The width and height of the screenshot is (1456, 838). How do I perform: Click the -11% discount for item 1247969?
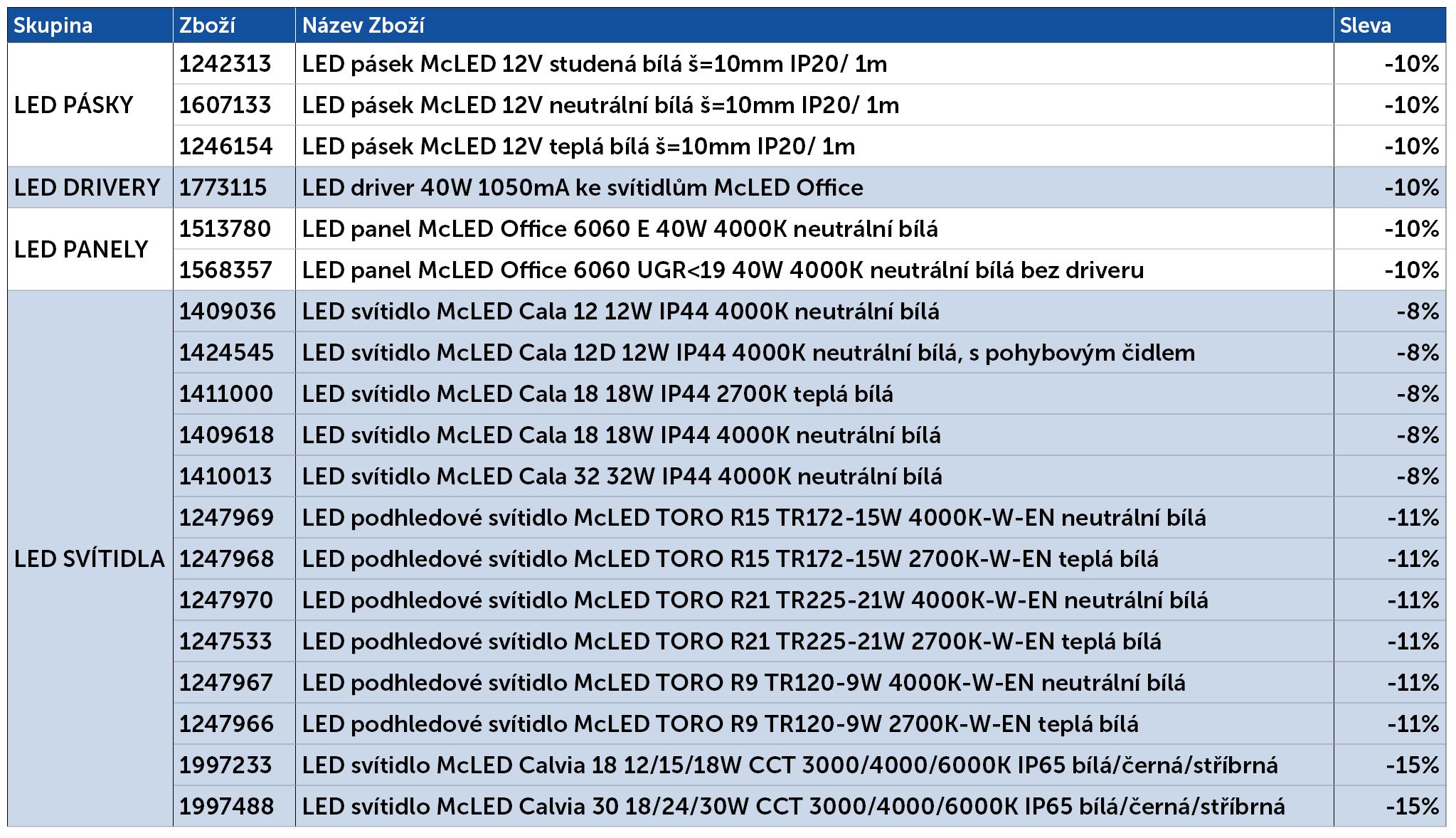(1413, 518)
